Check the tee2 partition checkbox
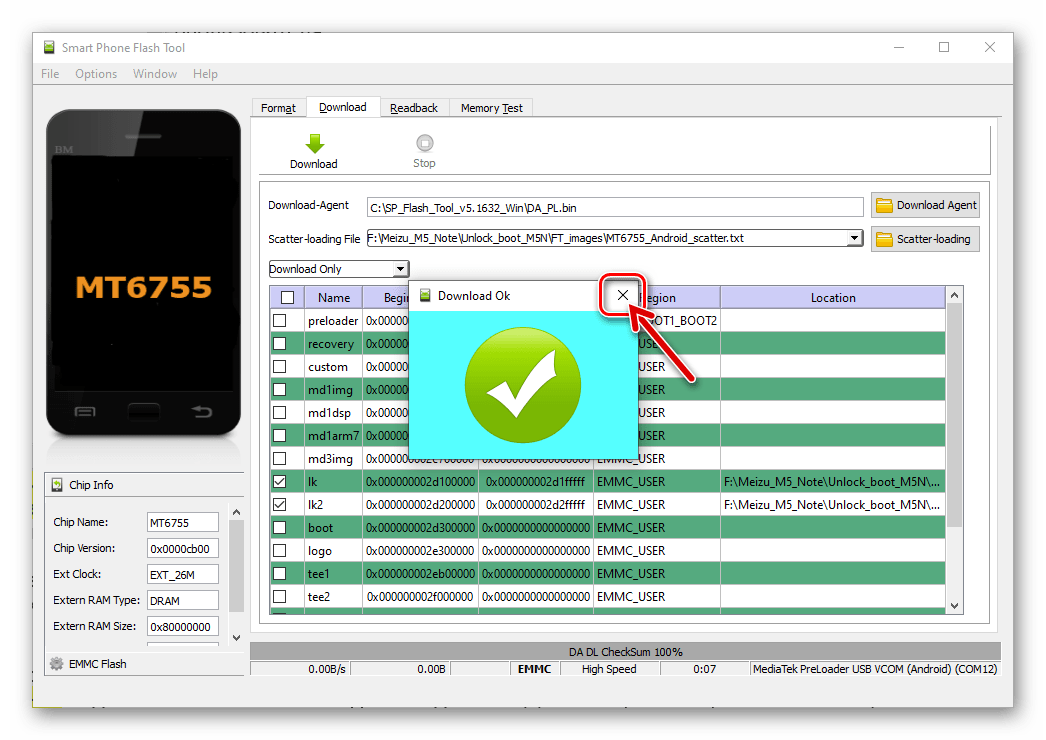Image resolution: width=1046 pixels, height=740 pixels. point(280,597)
